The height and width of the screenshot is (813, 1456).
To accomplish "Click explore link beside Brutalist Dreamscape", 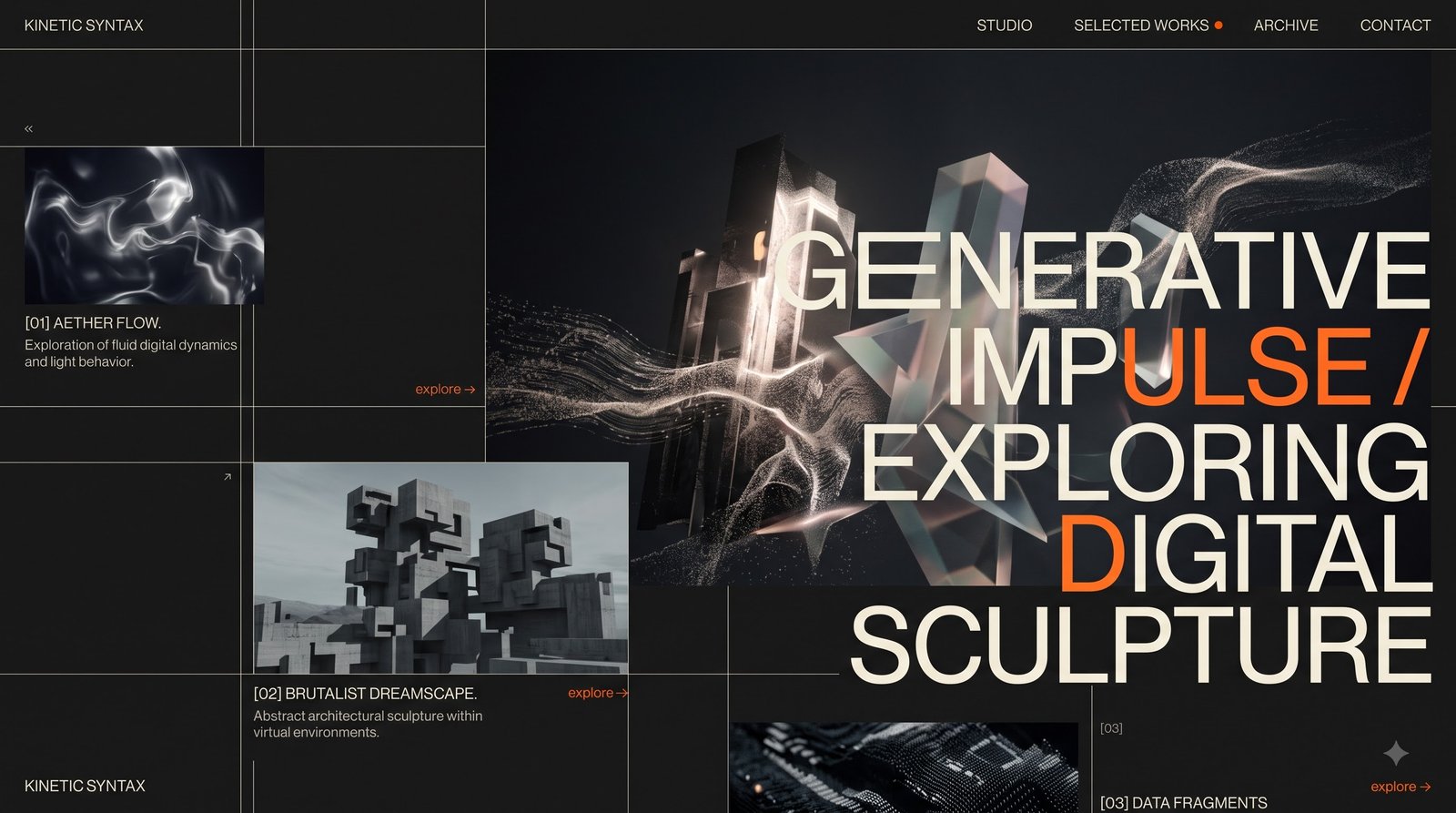I will pos(598,693).
